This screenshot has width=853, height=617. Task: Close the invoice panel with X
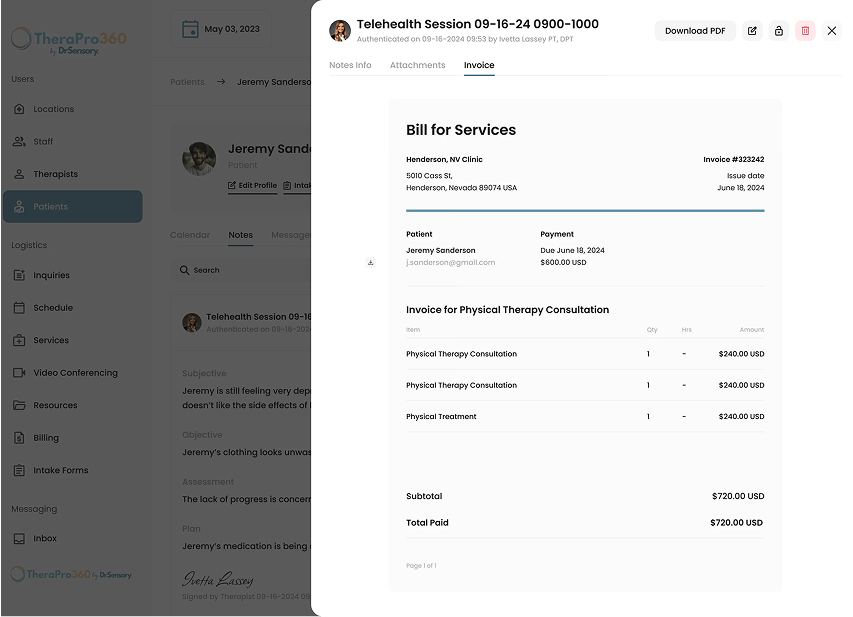832,31
